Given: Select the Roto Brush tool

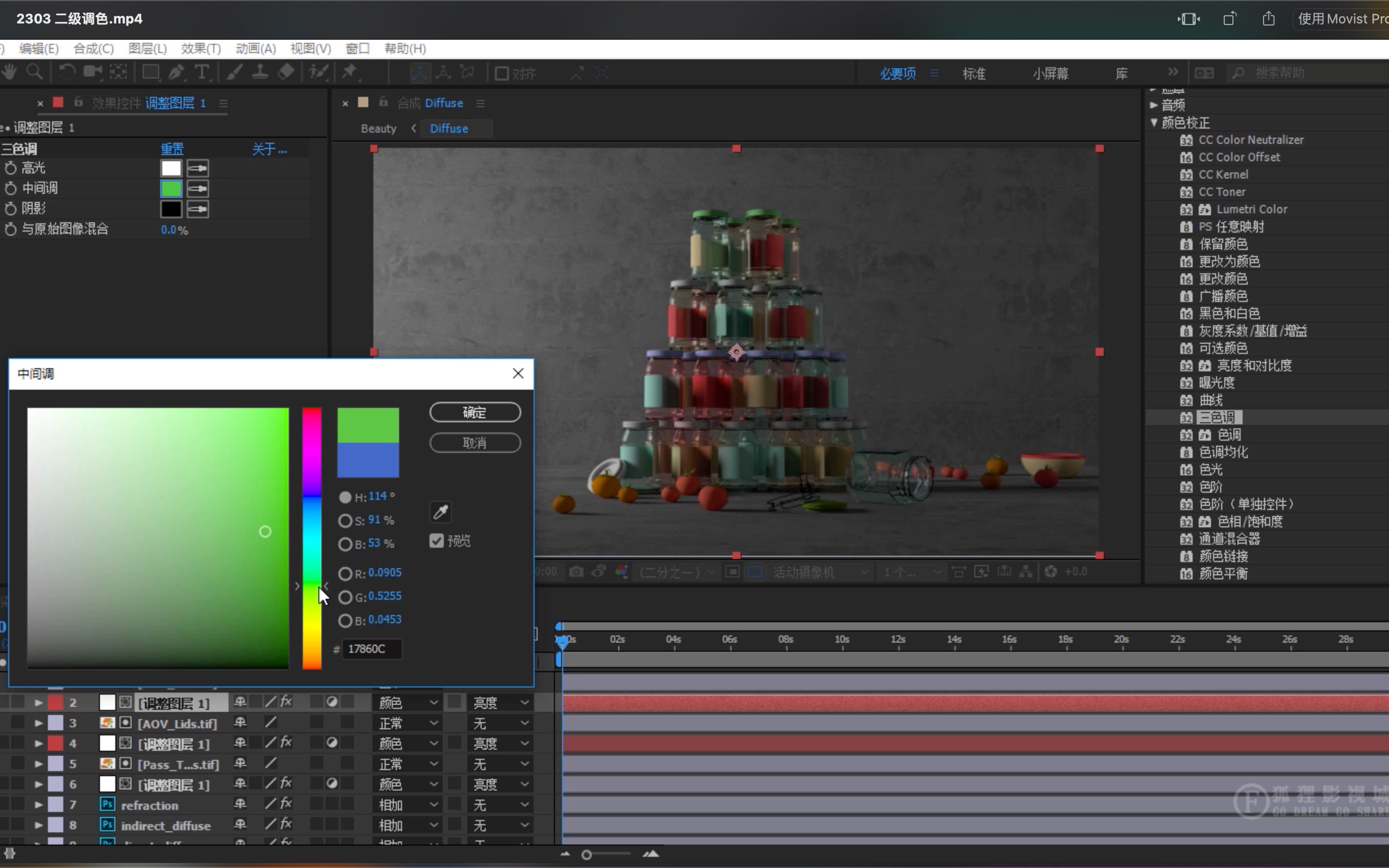Looking at the screenshot, I should (x=318, y=72).
